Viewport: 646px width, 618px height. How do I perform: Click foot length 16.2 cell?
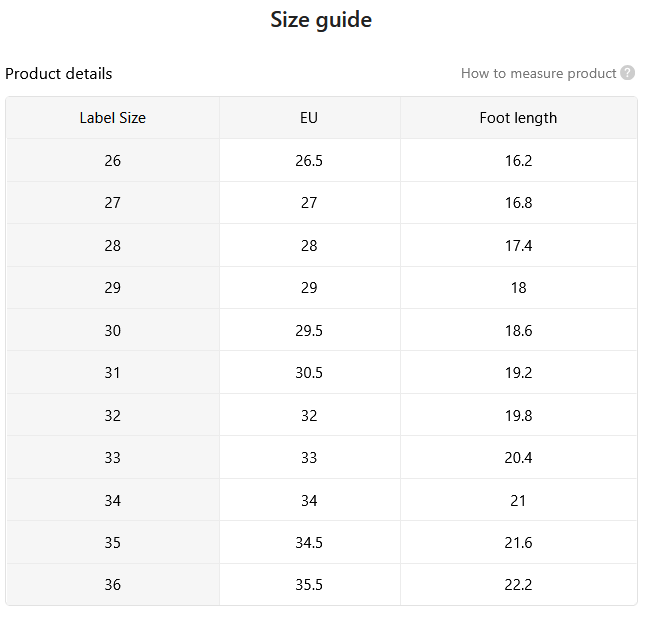518,160
